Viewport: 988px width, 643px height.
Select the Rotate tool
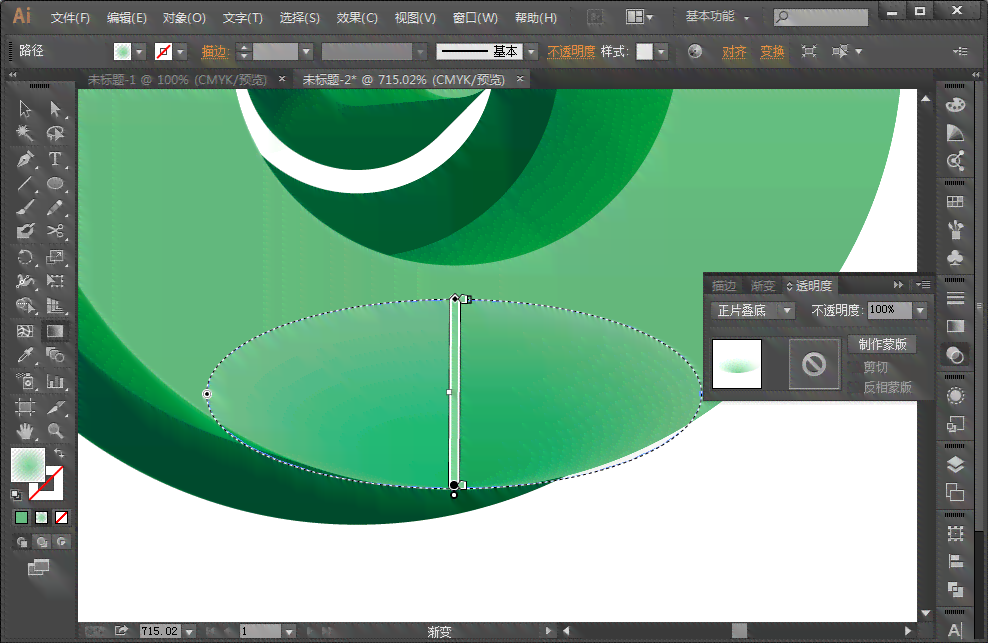tap(25, 257)
